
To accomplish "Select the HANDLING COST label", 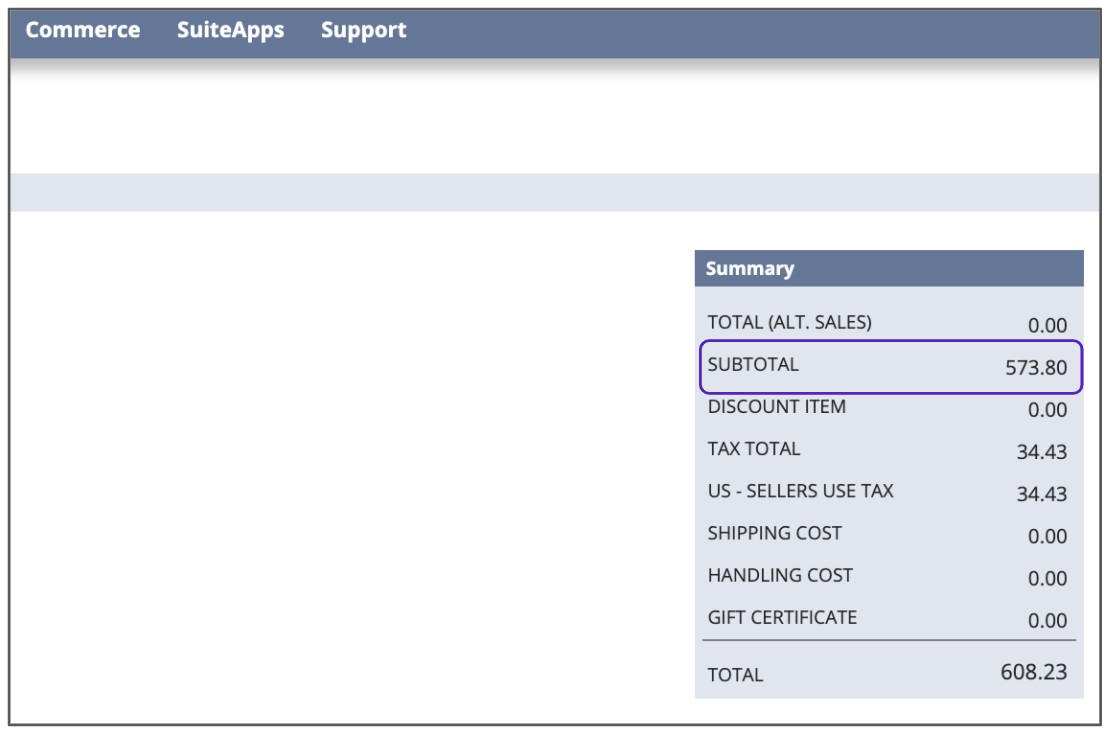I will 780,575.
